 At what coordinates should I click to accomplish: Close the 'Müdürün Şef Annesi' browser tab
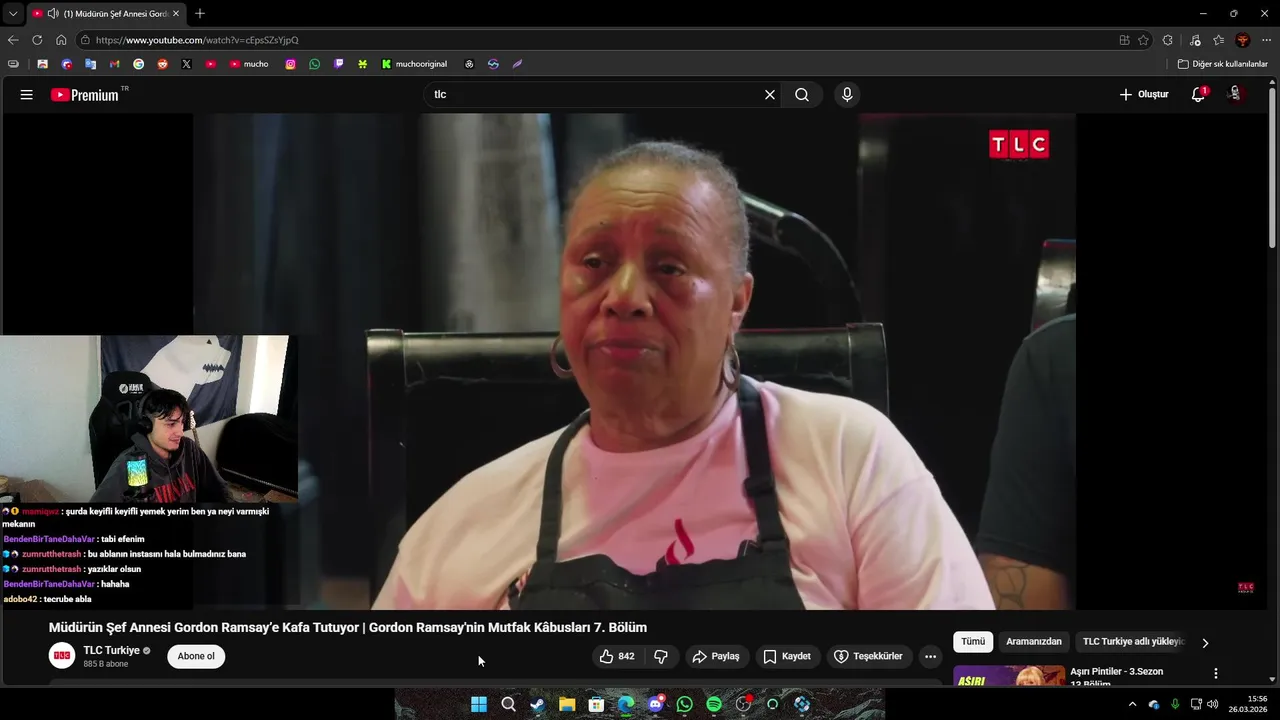(176, 14)
